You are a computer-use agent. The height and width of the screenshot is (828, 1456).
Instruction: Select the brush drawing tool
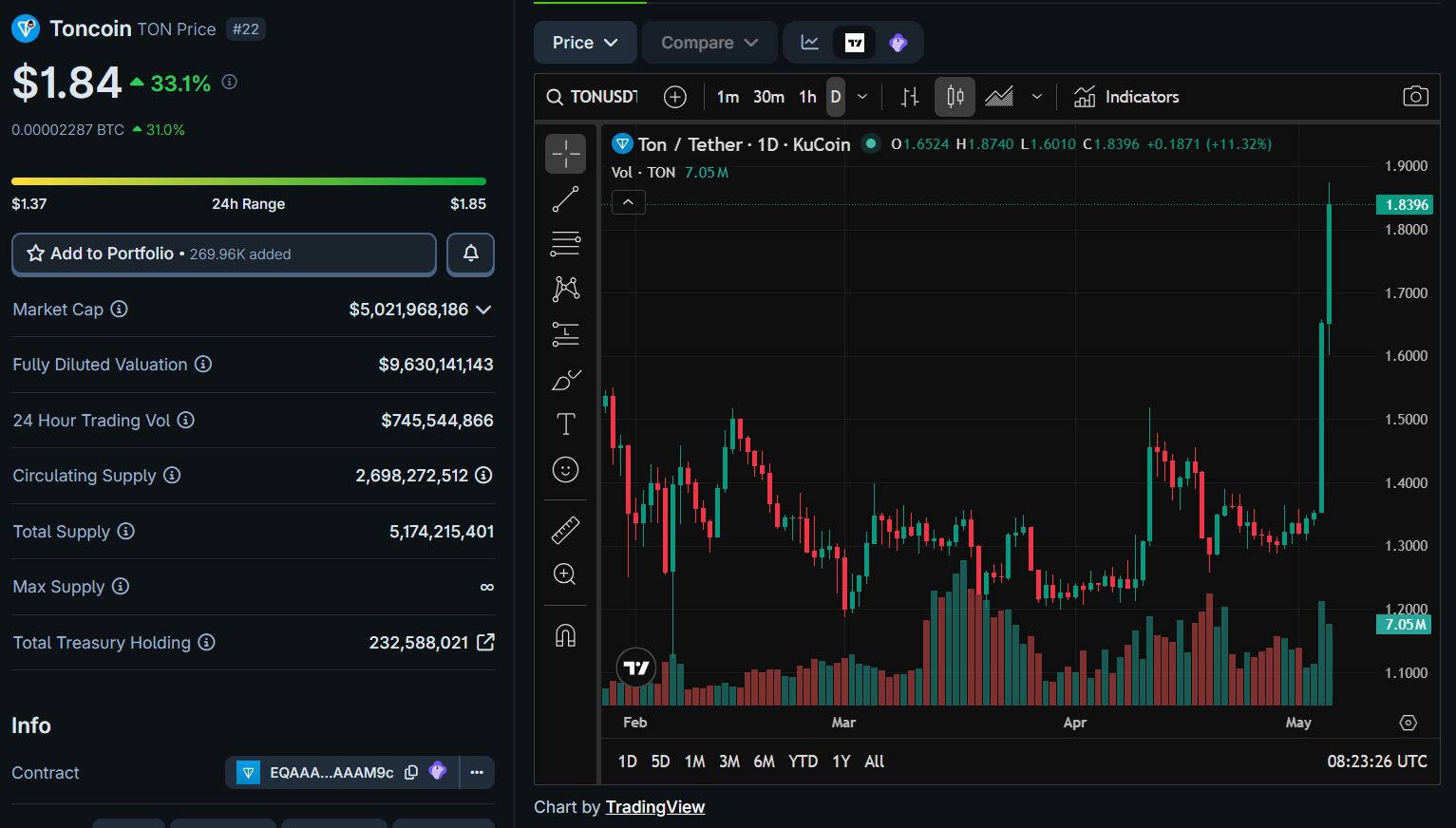(565, 380)
